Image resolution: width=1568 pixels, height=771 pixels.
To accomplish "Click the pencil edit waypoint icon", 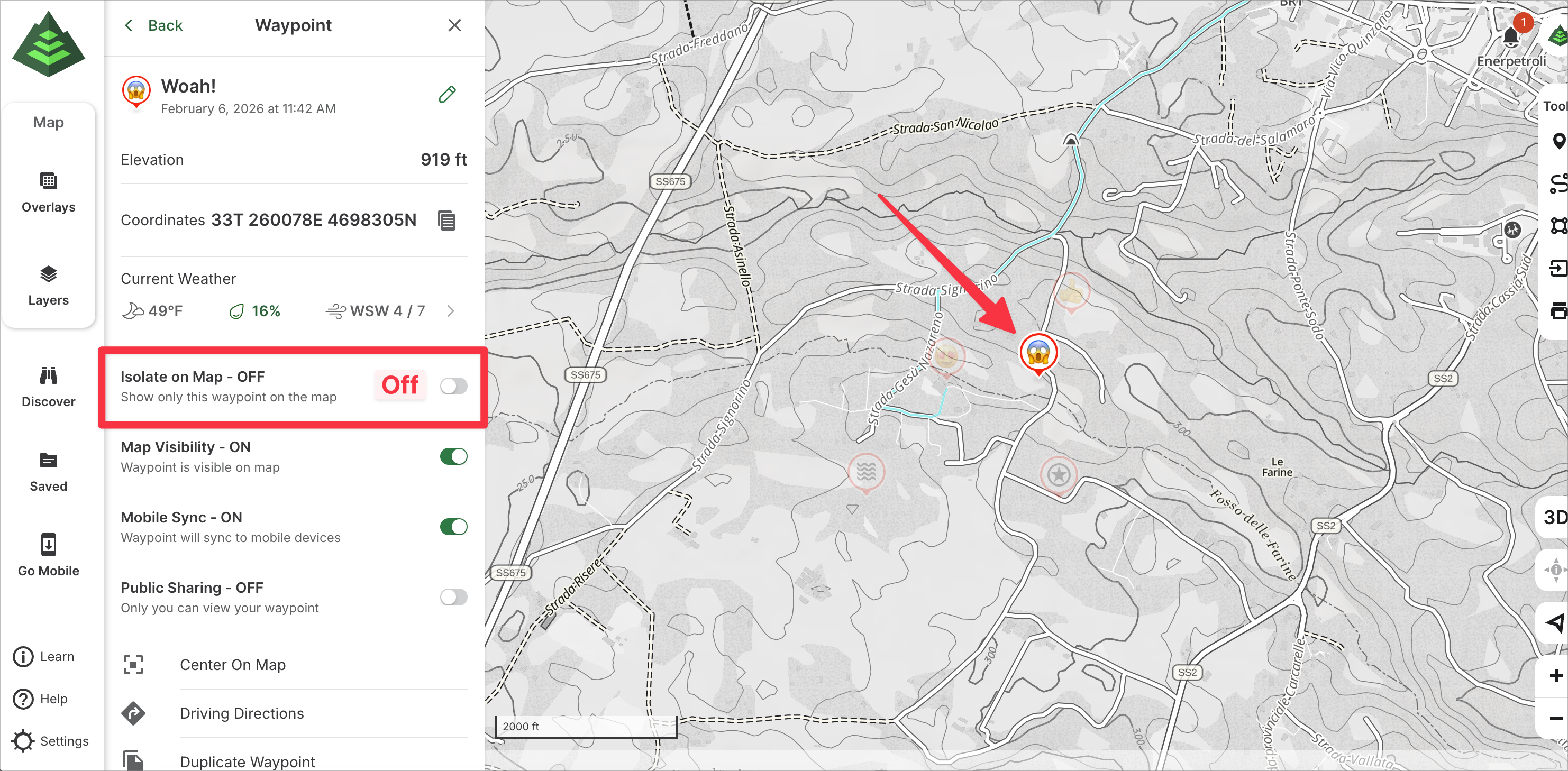I will 447,94.
